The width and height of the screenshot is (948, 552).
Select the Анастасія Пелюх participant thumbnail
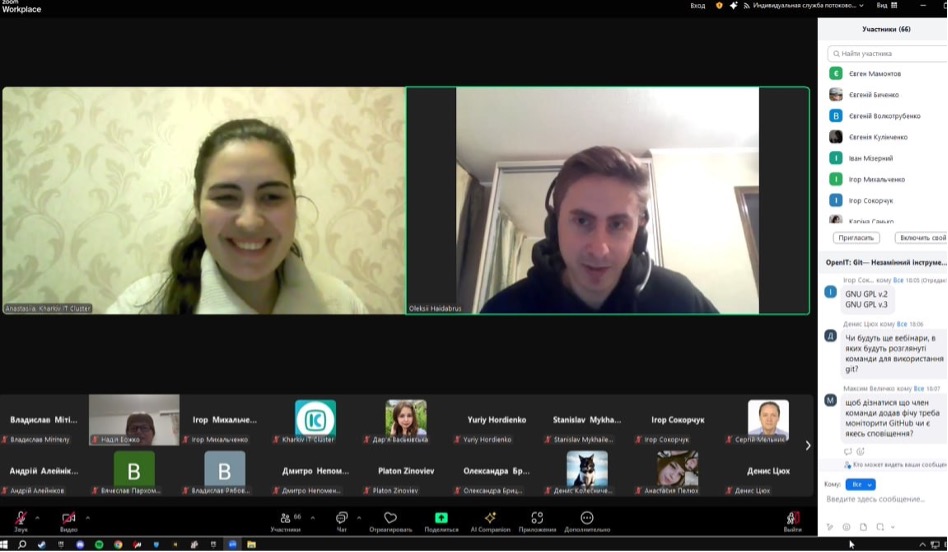click(677, 472)
